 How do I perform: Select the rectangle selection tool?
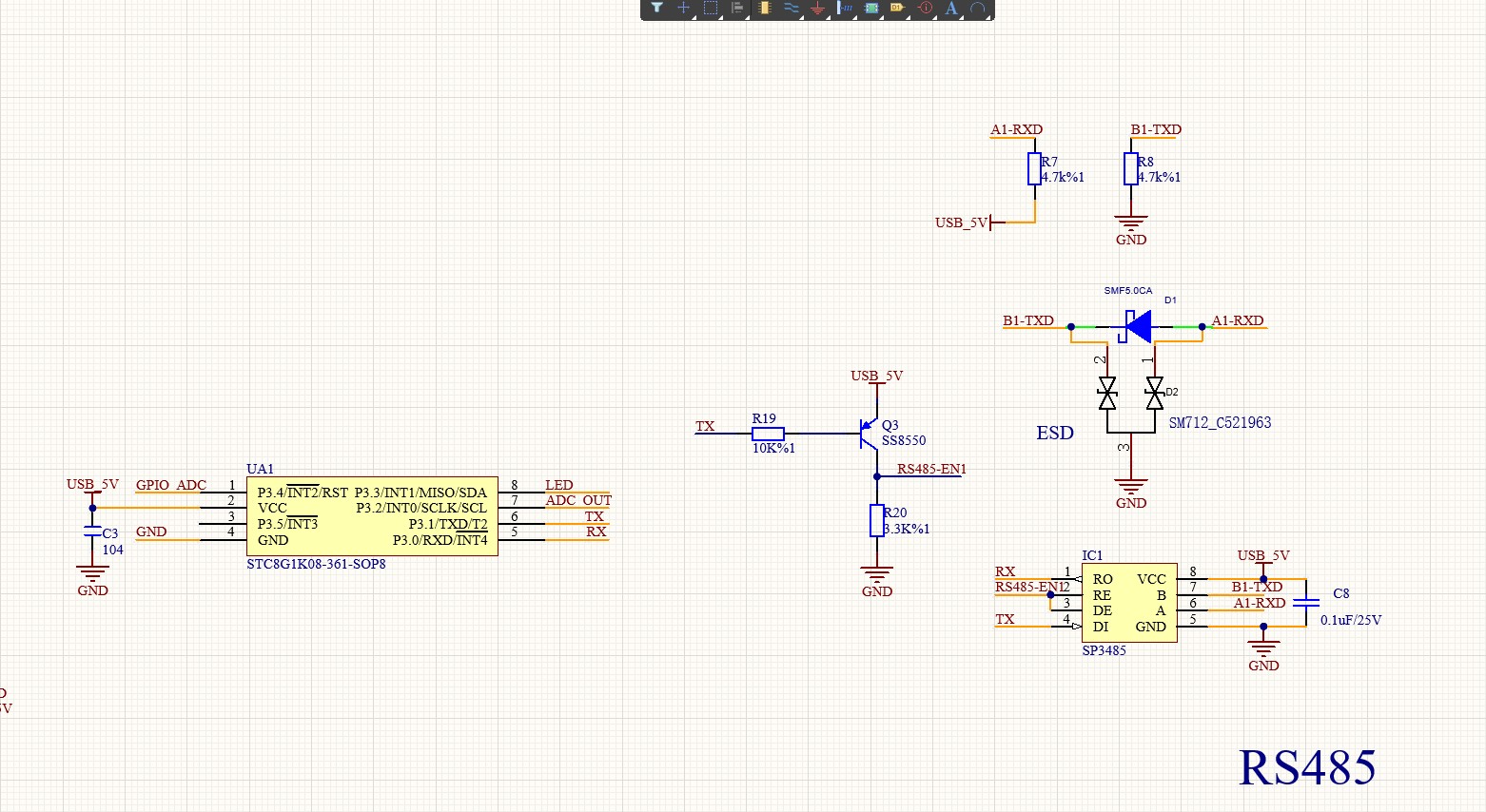pos(710,8)
